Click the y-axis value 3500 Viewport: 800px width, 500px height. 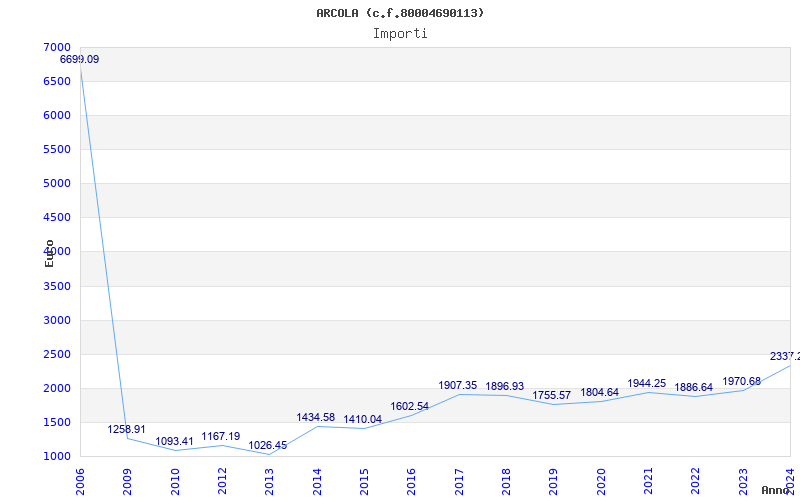(x=57, y=286)
